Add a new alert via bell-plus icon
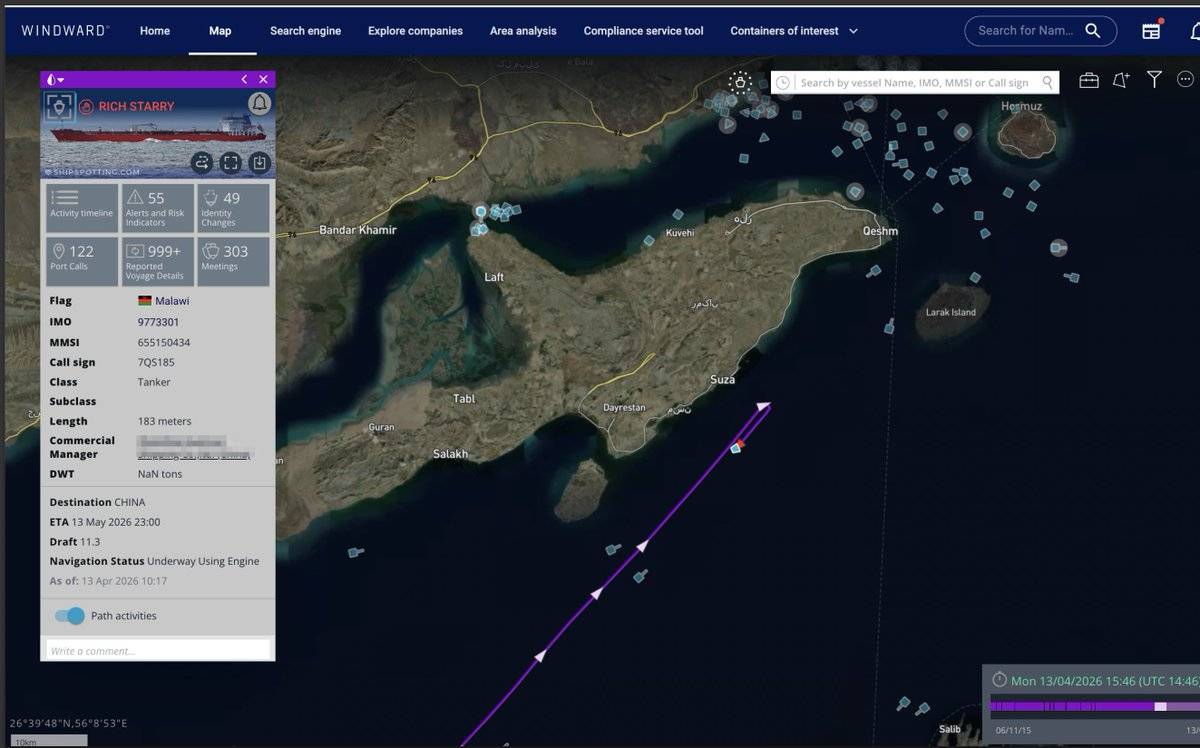The image size is (1200, 748). [1121, 80]
